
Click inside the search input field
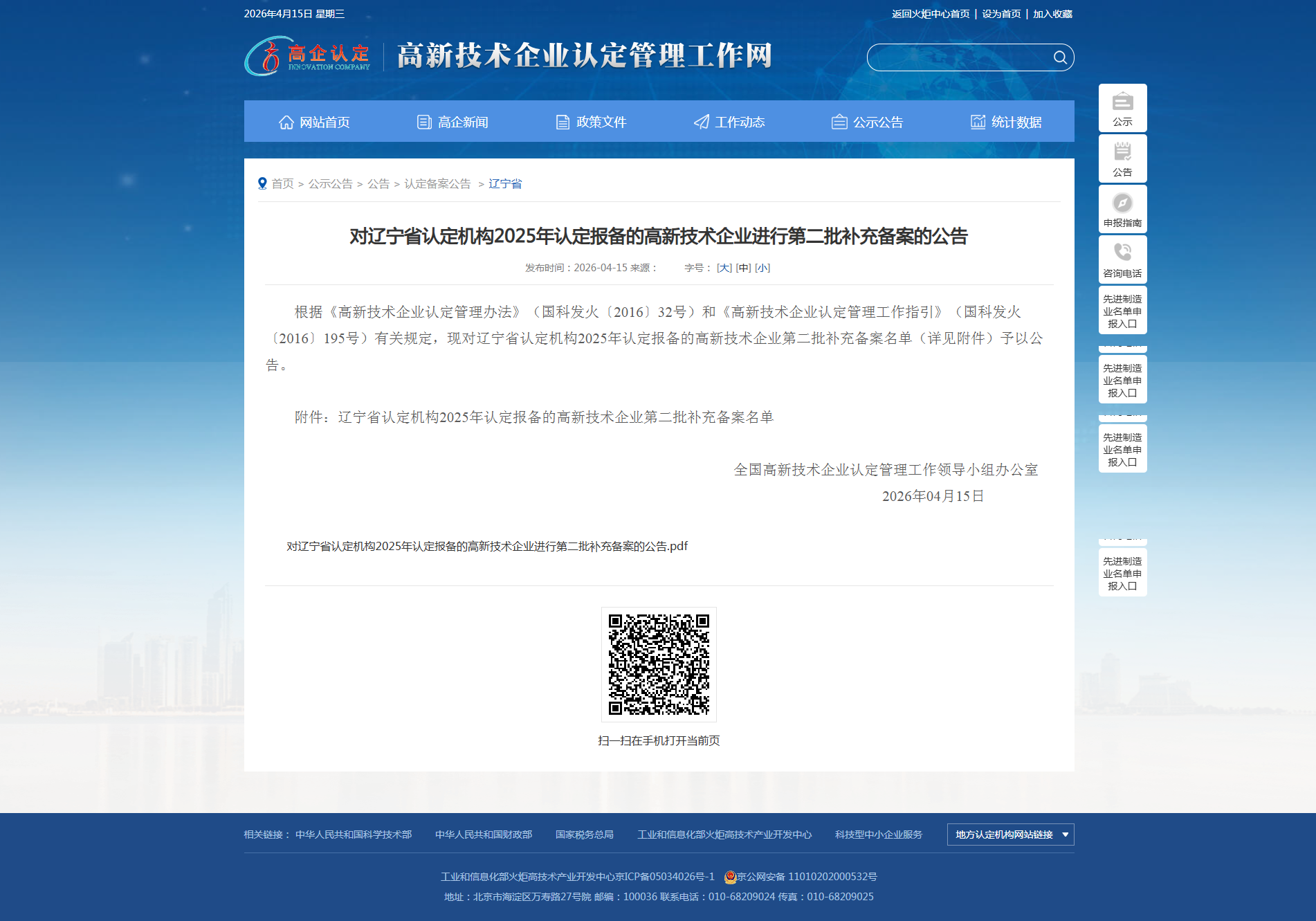coord(958,57)
